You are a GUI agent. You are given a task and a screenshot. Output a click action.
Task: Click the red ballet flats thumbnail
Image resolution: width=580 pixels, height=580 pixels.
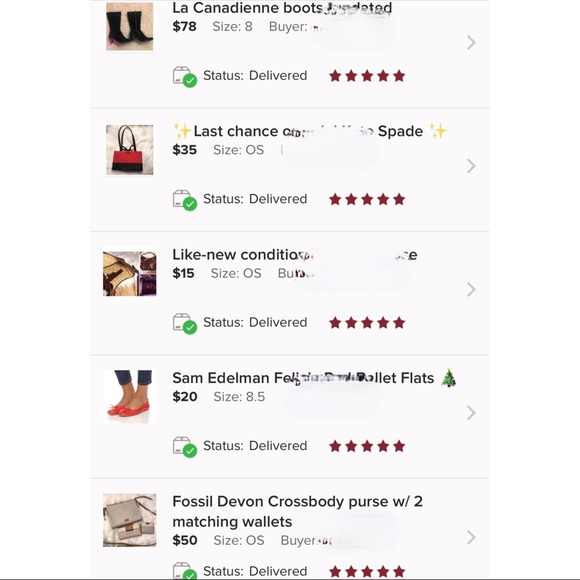(x=129, y=397)
